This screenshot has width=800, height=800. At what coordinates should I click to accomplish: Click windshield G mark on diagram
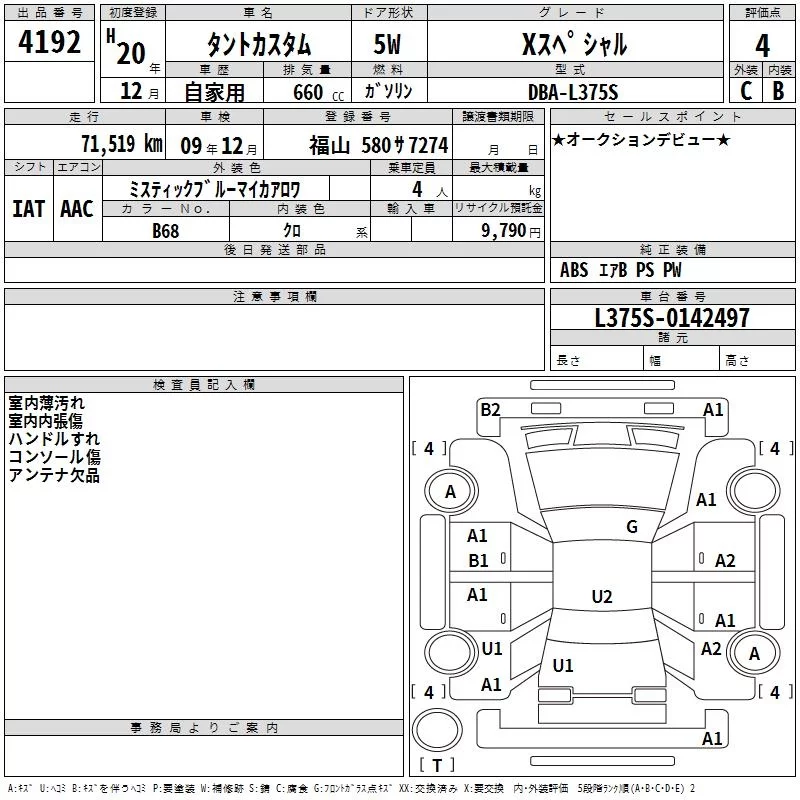[632, 526]
